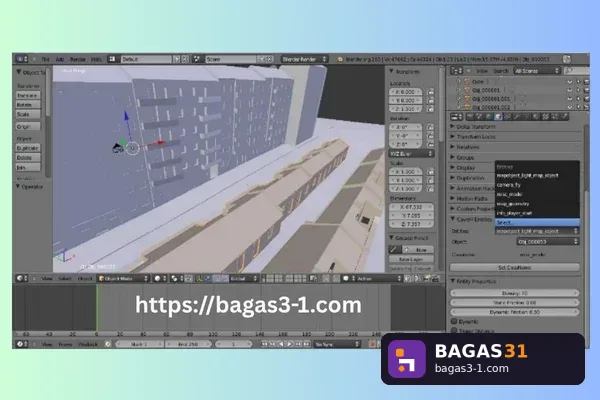Open the Render menu

pos(78,59)
